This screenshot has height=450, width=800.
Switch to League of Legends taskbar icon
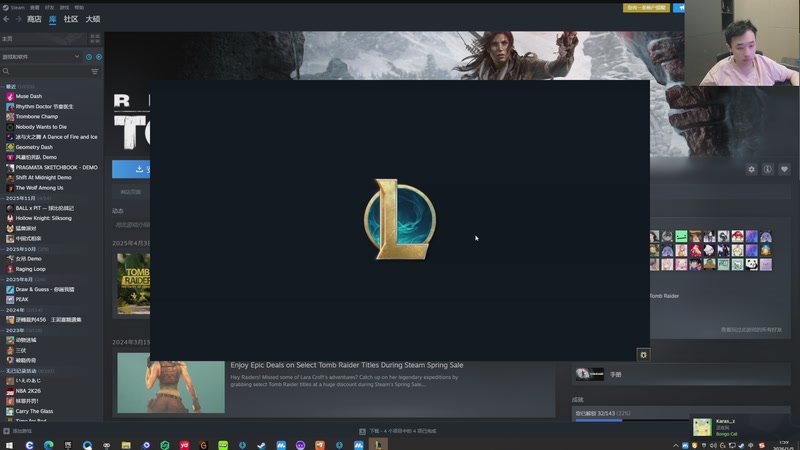click(378, 445)
